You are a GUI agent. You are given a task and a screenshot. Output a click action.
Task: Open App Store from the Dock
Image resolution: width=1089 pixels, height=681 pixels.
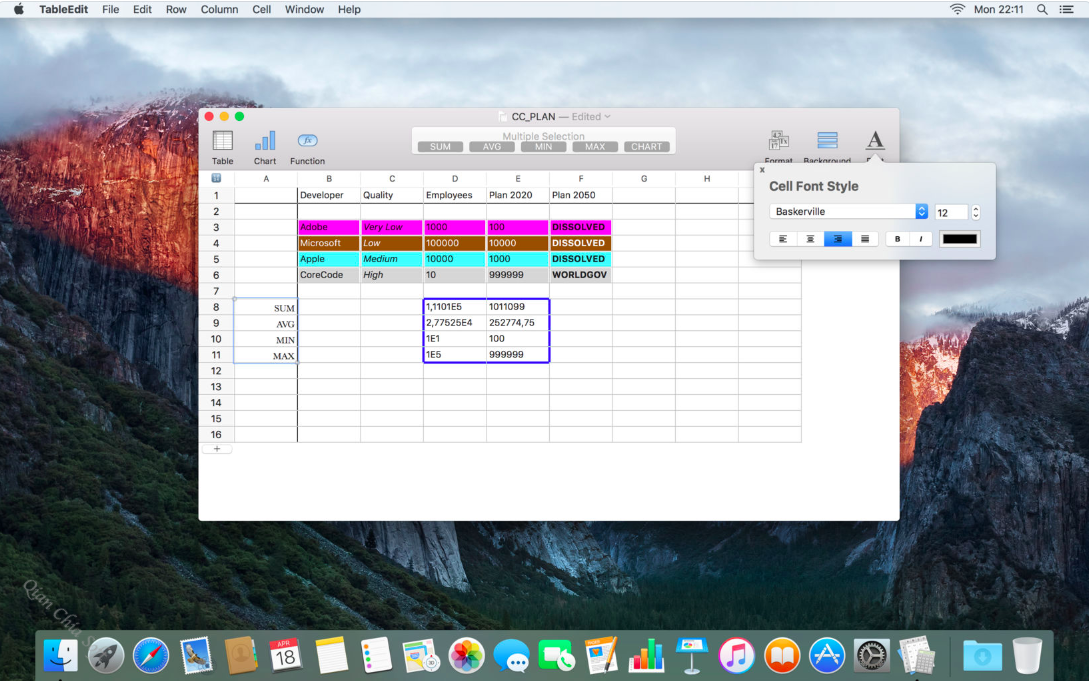826,655
